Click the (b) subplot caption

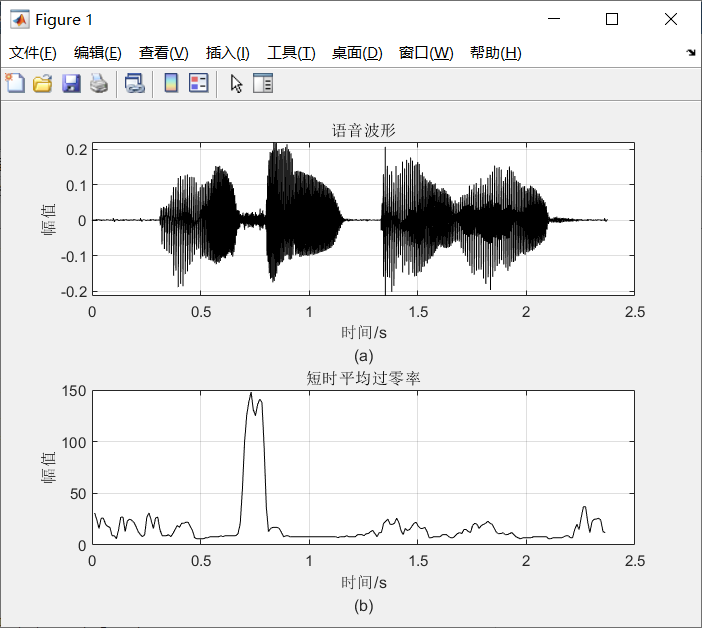tap(364, 606)
